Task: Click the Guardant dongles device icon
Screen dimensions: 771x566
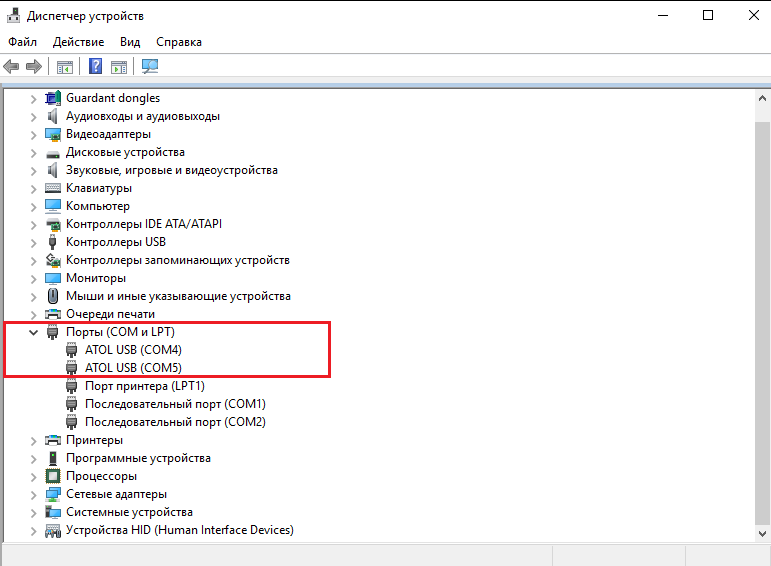Action: [54, 98]
